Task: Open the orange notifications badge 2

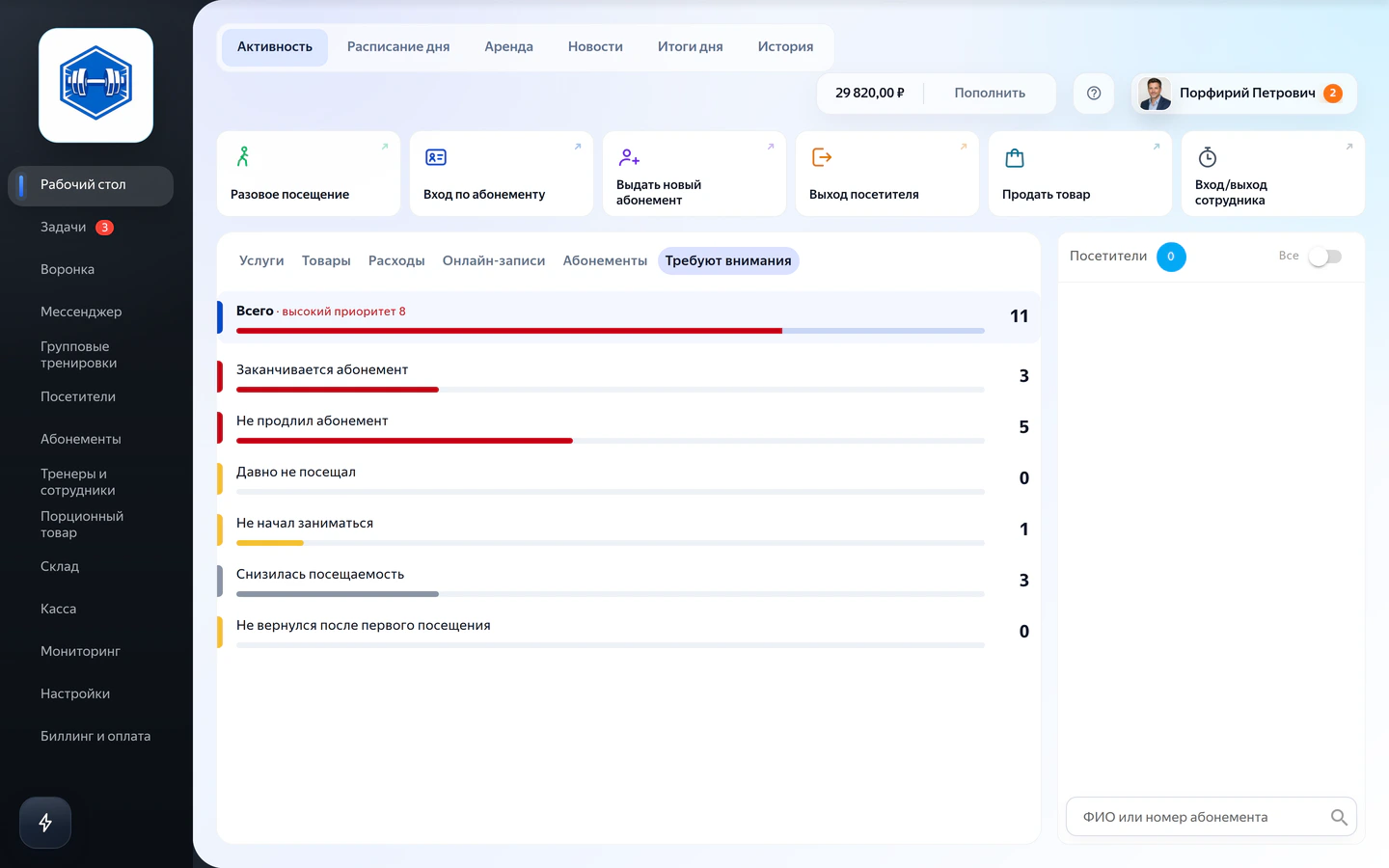Action: coord(1333,94)
